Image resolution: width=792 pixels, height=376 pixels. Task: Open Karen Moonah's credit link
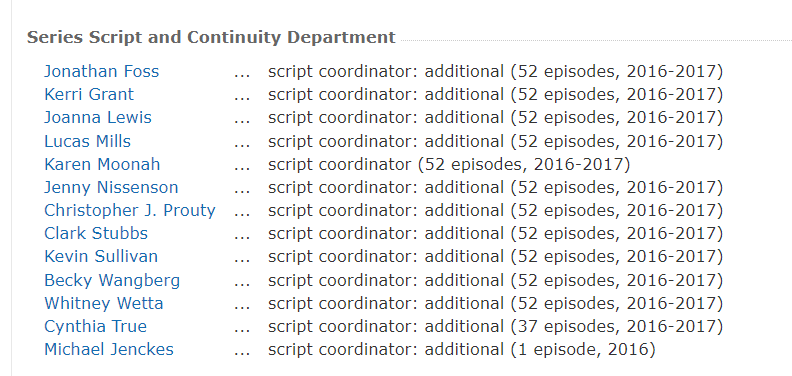(x=102, y=164)
